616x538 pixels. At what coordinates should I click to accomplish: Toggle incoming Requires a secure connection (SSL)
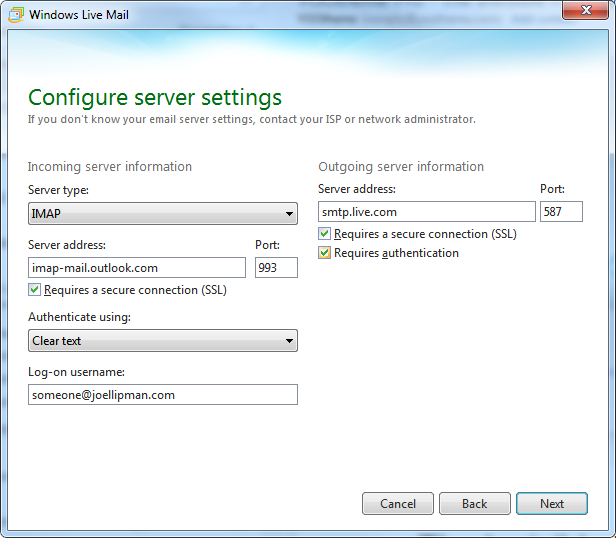[x=35, y=290]
